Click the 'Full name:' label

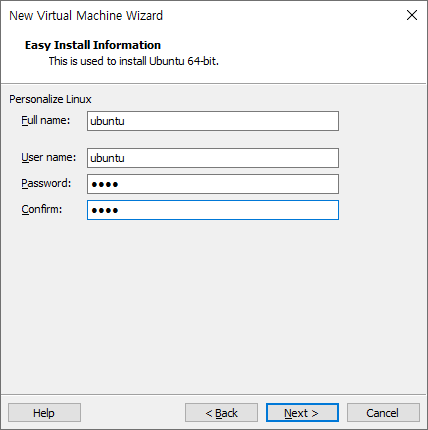coord(46,120)
